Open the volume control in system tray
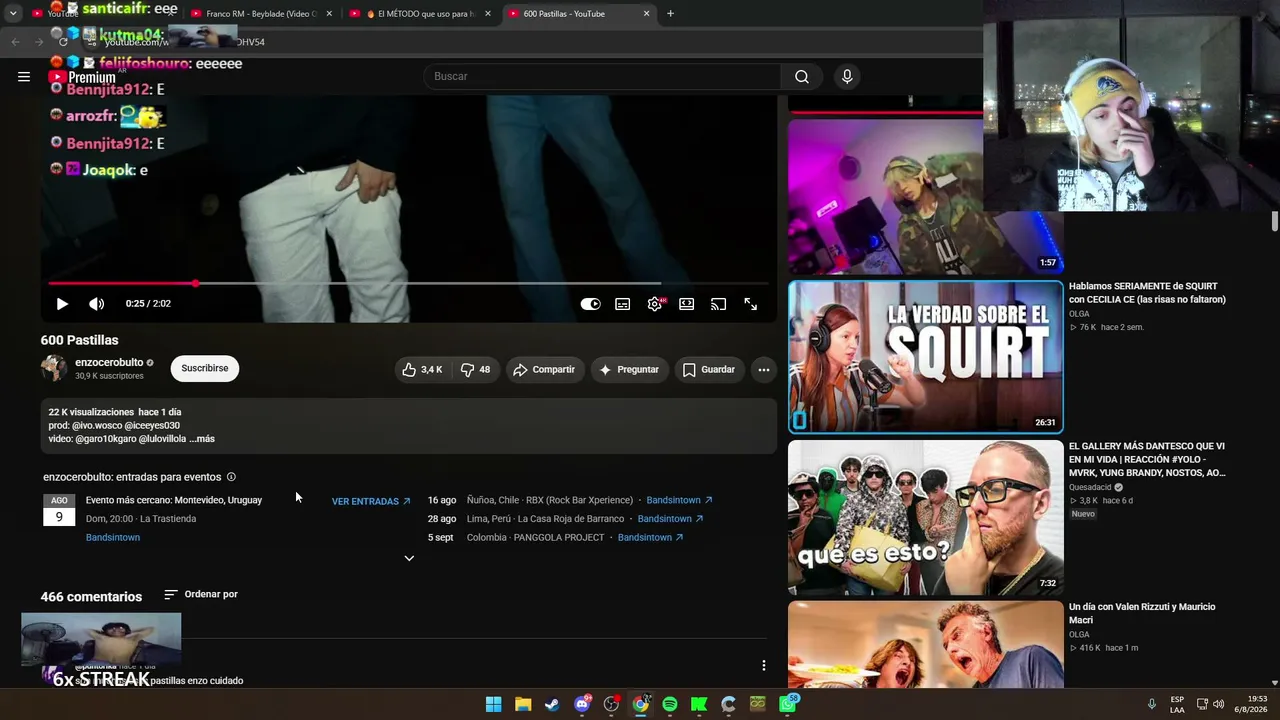 pos(1218,704)
